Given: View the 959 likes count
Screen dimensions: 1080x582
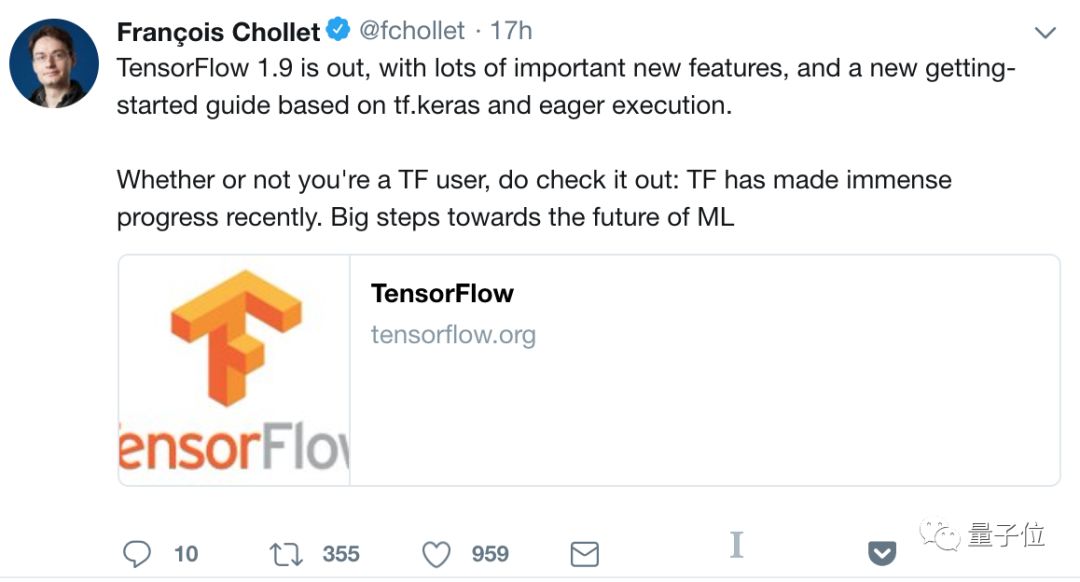Looking at the screenshot, I should click(x=490, y=553).
